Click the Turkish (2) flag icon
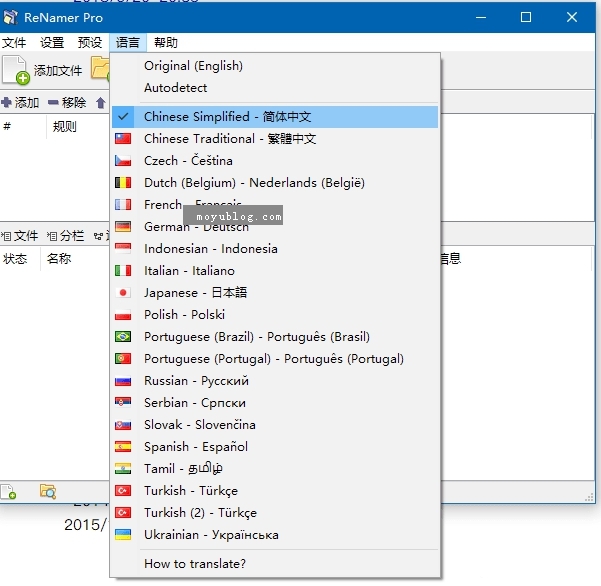Screen dimensions: 601x586 123,513
